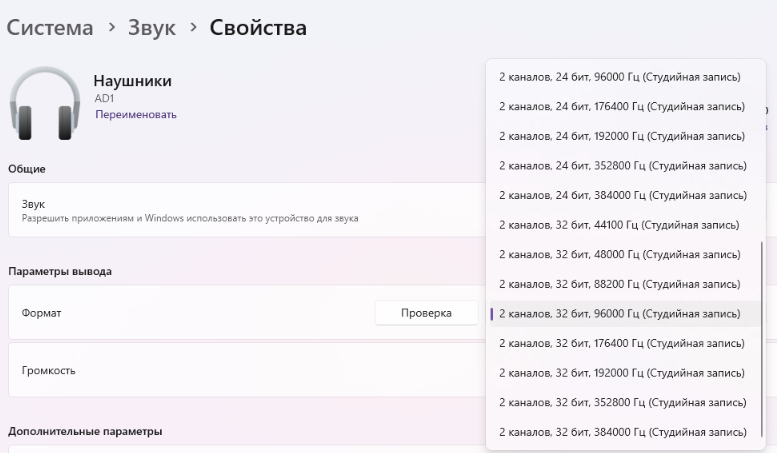Select 2 каналов, 24 бит, 96000 Гц
This screenshot has height=453, width=777.
click(x=621, y=77)
